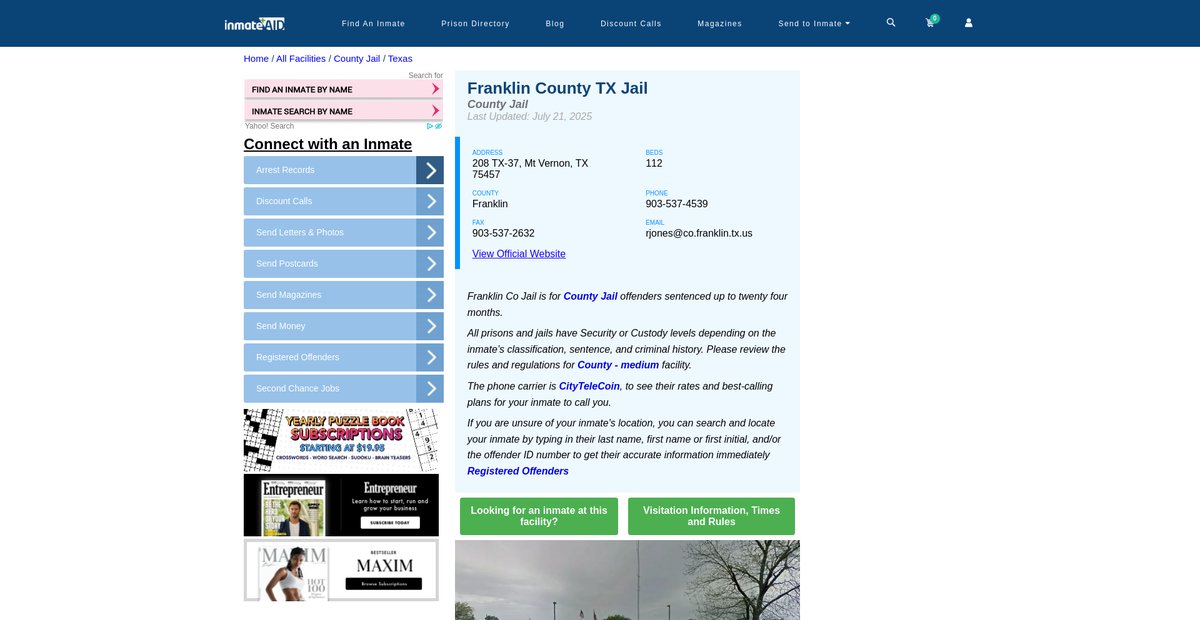Click View Official Website link

point(518,254)
